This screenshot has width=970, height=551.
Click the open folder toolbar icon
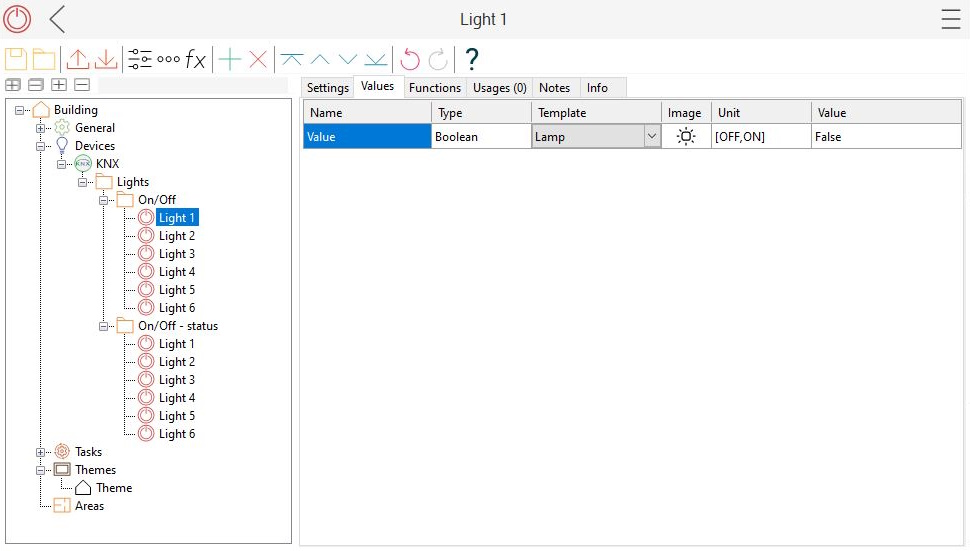44,59
